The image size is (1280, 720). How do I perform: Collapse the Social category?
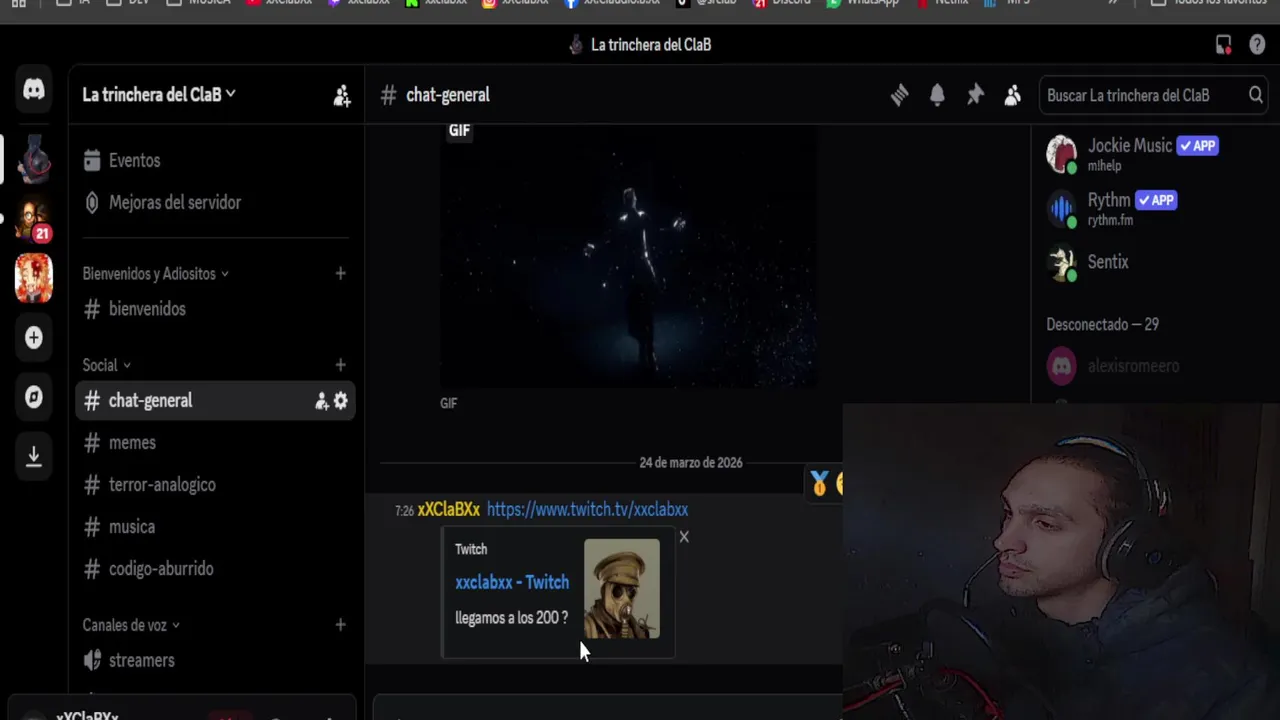coord(107,365)
